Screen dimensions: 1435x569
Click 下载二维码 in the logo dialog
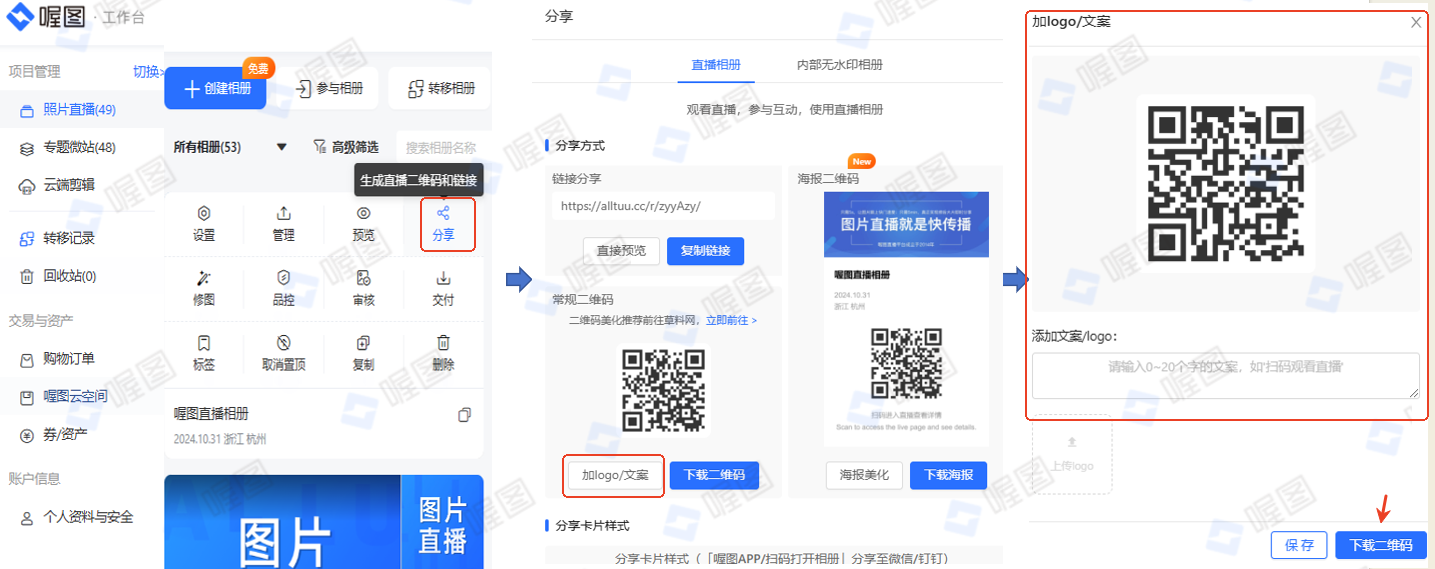pos(1381,545)
